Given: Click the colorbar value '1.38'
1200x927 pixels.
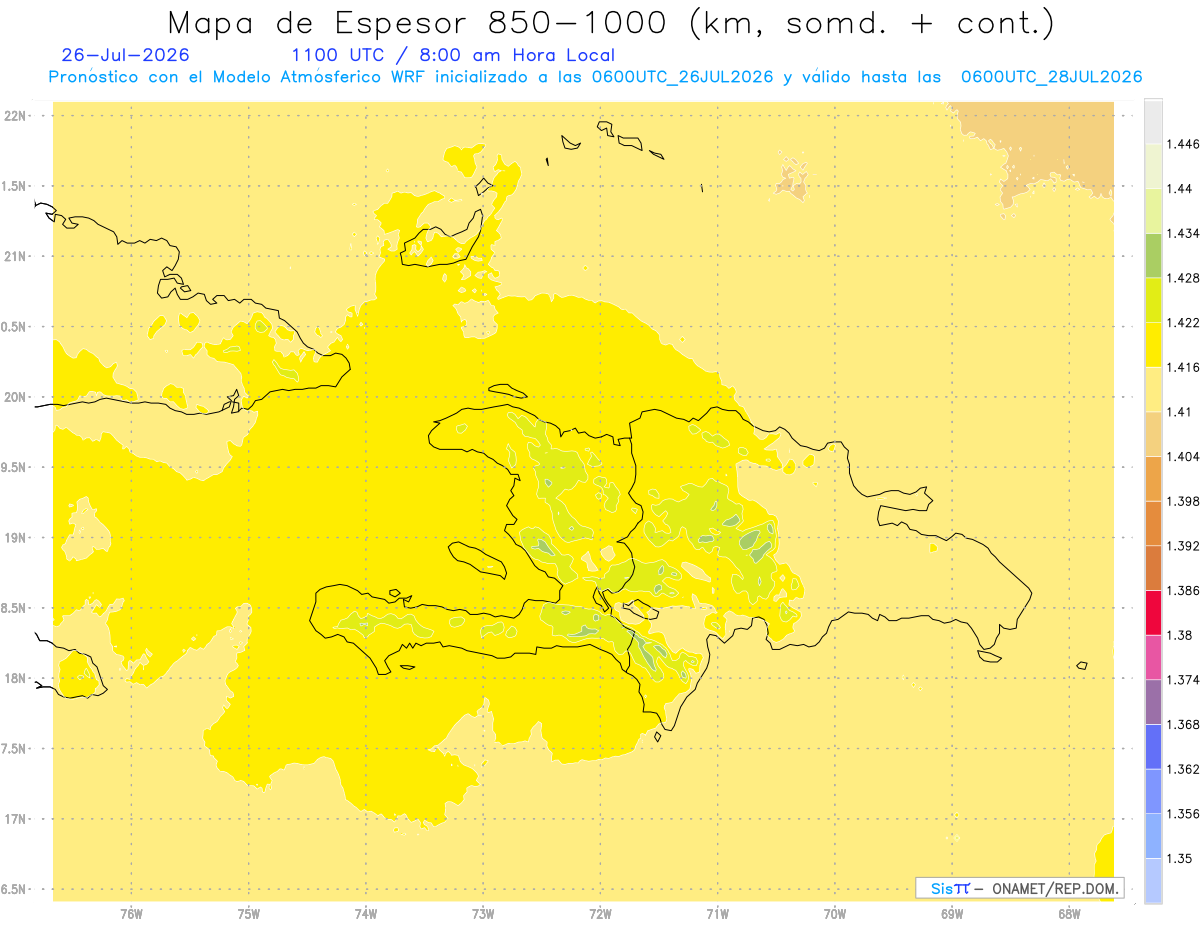Looking at the screenshot, I should pos(1180,635).
